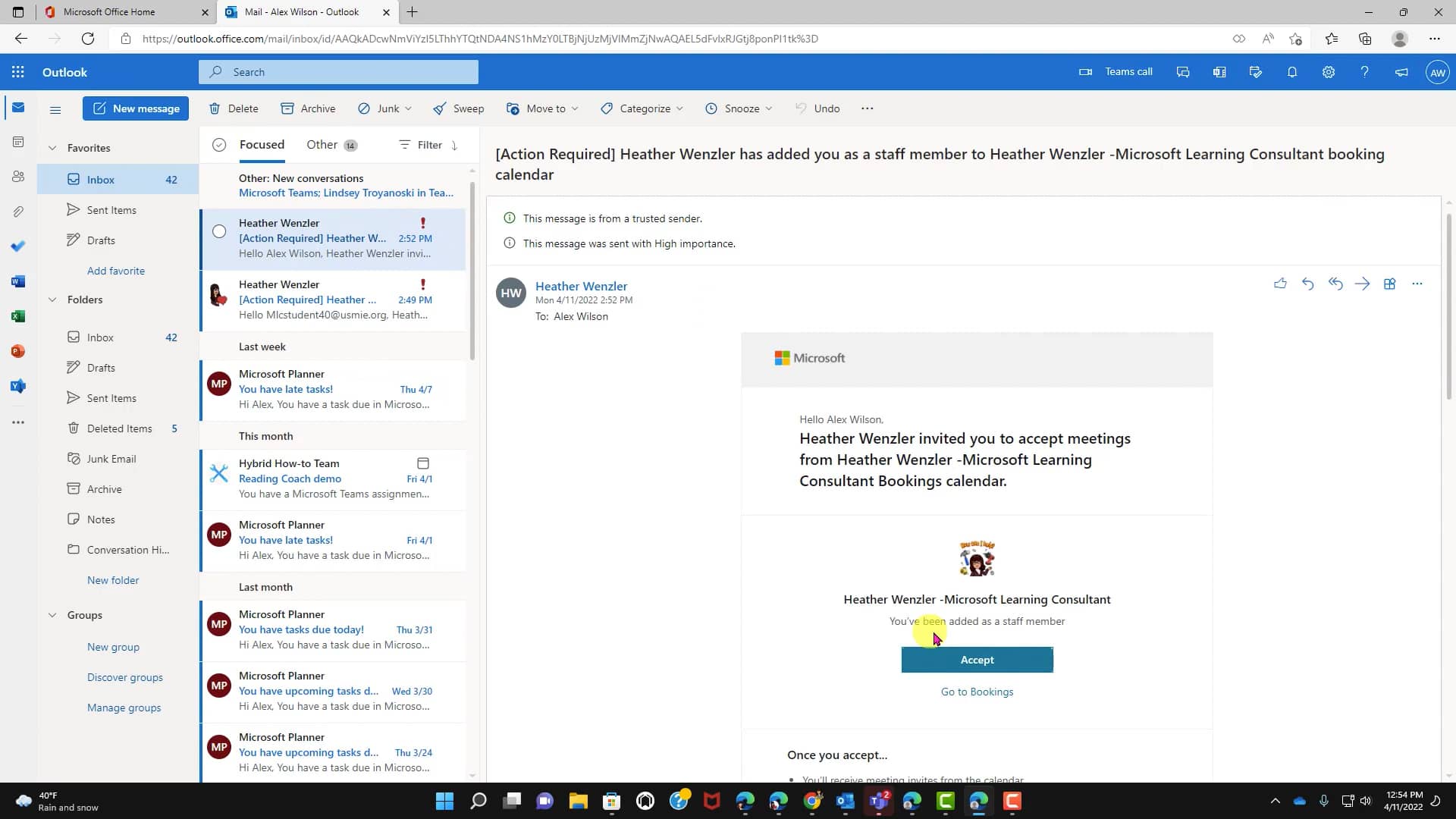The image size is (1456, 819).
Task: Click Windows Start button in taskbar
Action: point(444,801)
